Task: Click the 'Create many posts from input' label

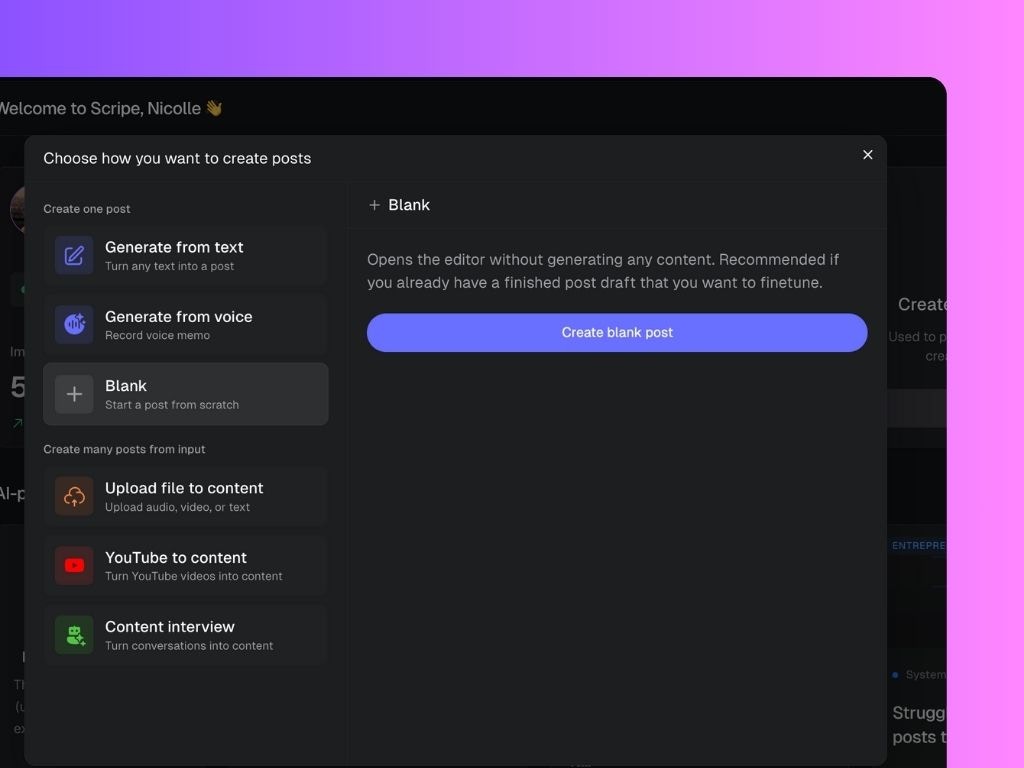Action: pyautogui.click(x=124, y=449)
